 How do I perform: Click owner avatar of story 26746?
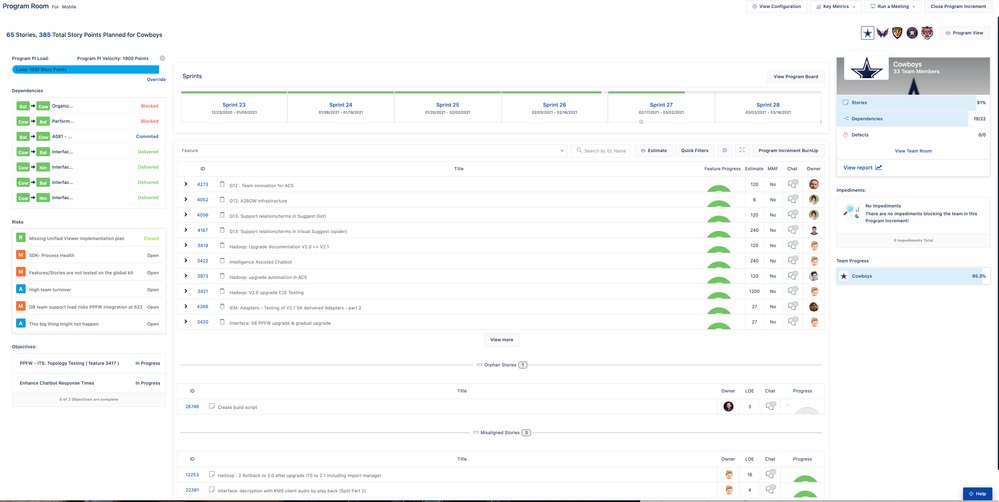(x=728, y=406)
